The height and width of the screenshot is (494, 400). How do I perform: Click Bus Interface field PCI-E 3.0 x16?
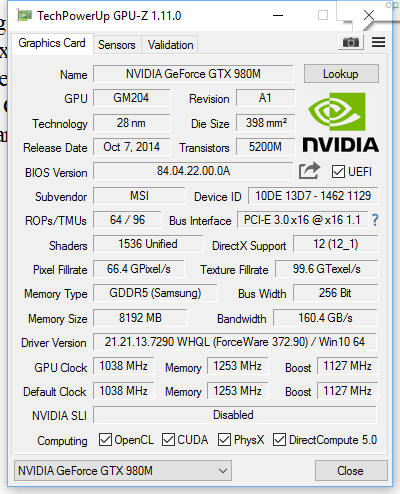(x=302, y=220)
